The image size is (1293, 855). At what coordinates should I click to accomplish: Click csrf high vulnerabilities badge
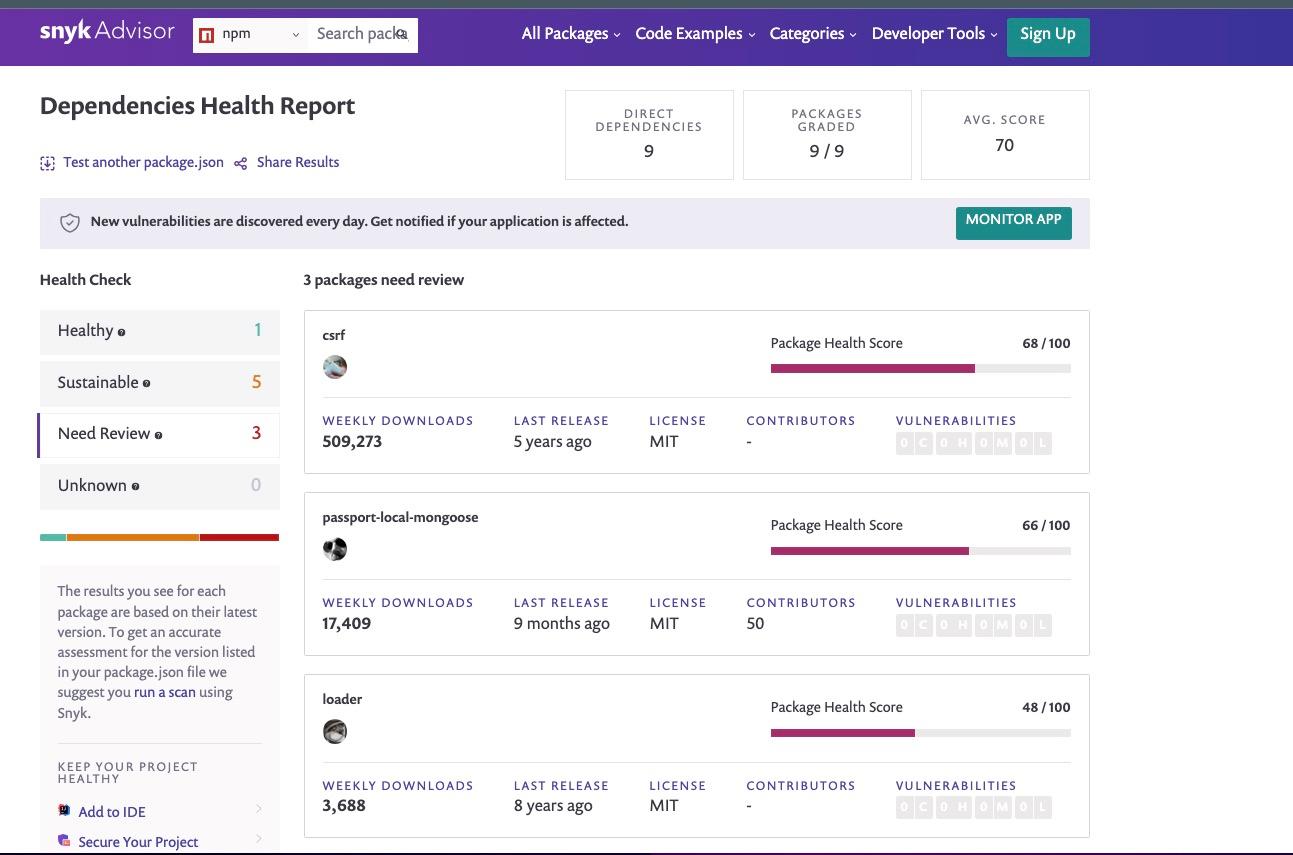tap(954, 443)
